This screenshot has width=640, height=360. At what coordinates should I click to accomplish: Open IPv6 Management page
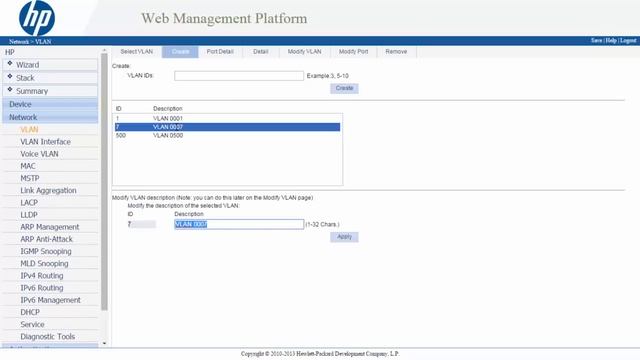coord(51,300)
